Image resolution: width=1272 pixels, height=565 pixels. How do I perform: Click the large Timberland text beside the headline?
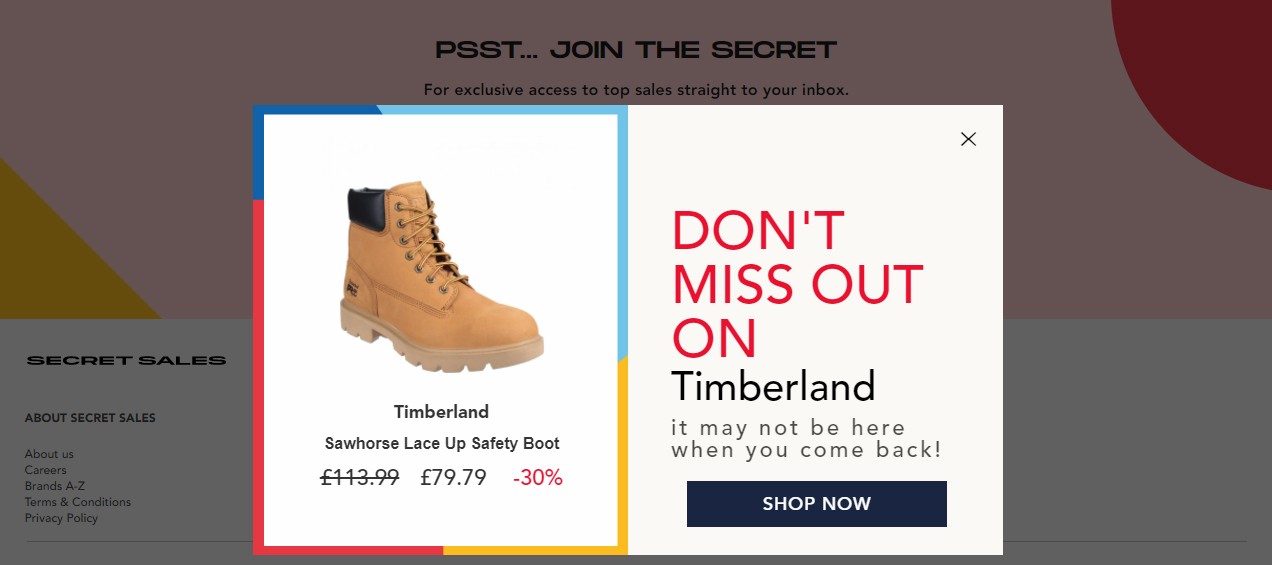coord(773,387)
